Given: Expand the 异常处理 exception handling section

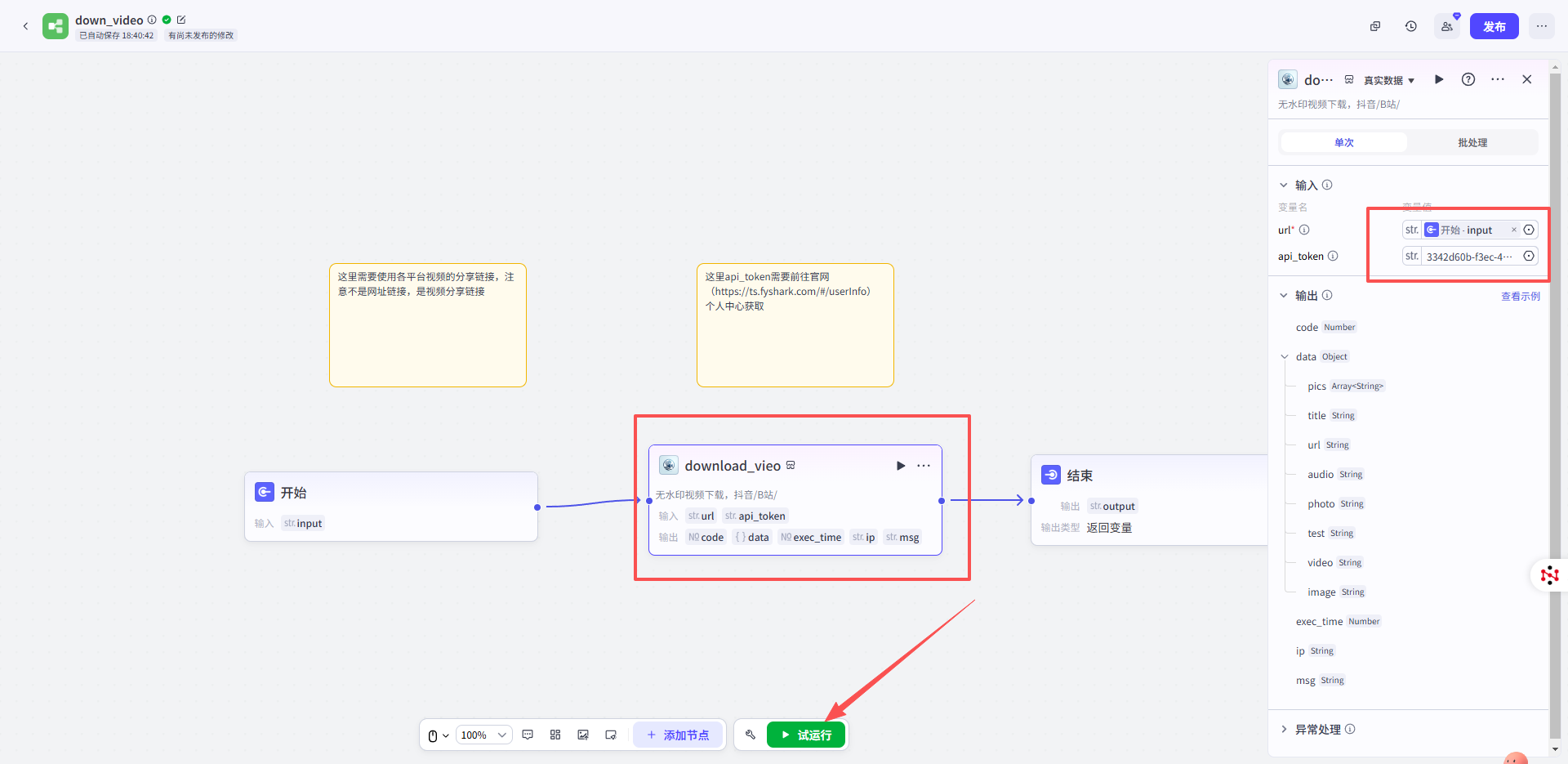Looking at the screenshot, I should point(1284,729).
